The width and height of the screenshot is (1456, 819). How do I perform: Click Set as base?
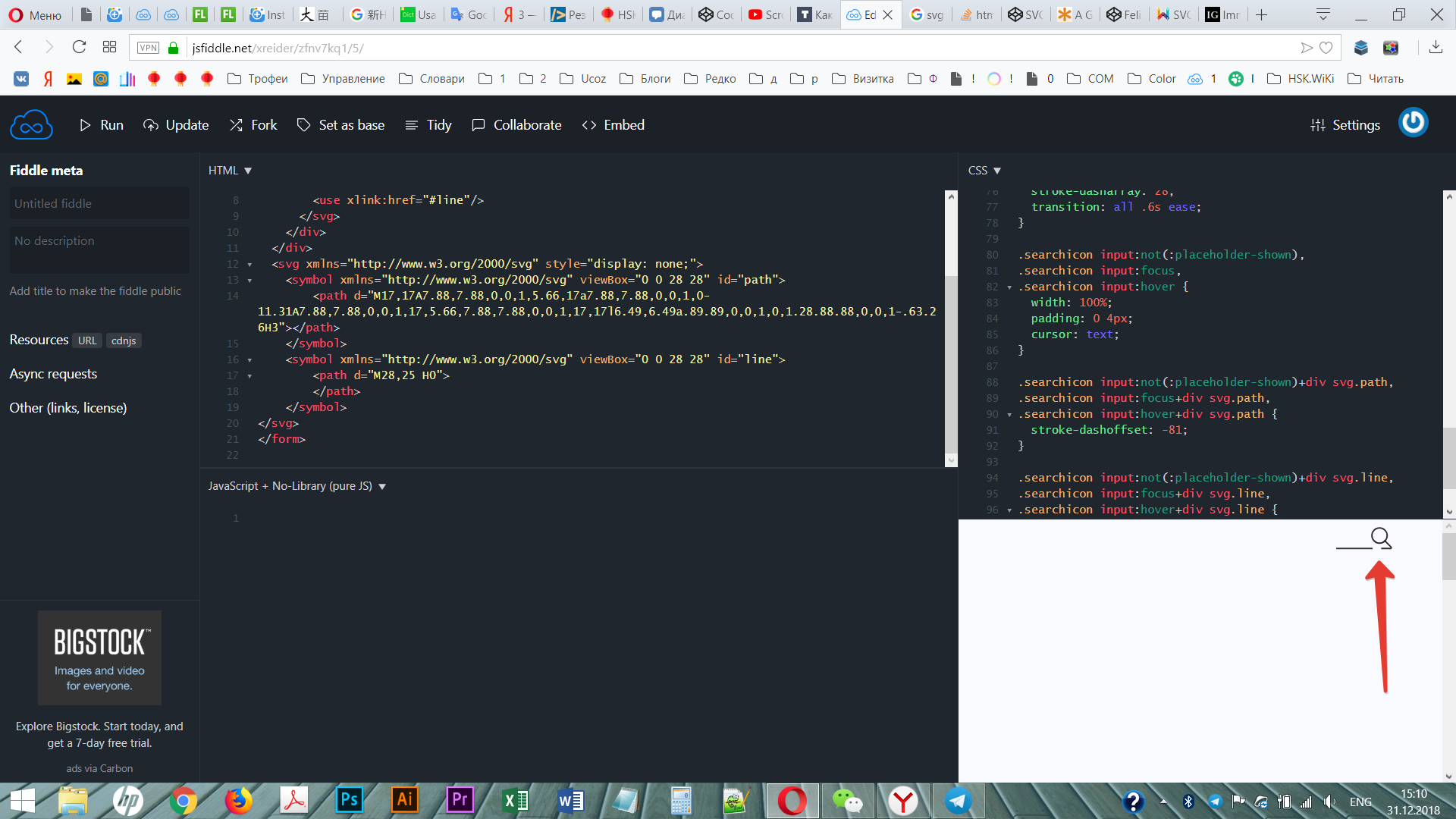[340, 125]
